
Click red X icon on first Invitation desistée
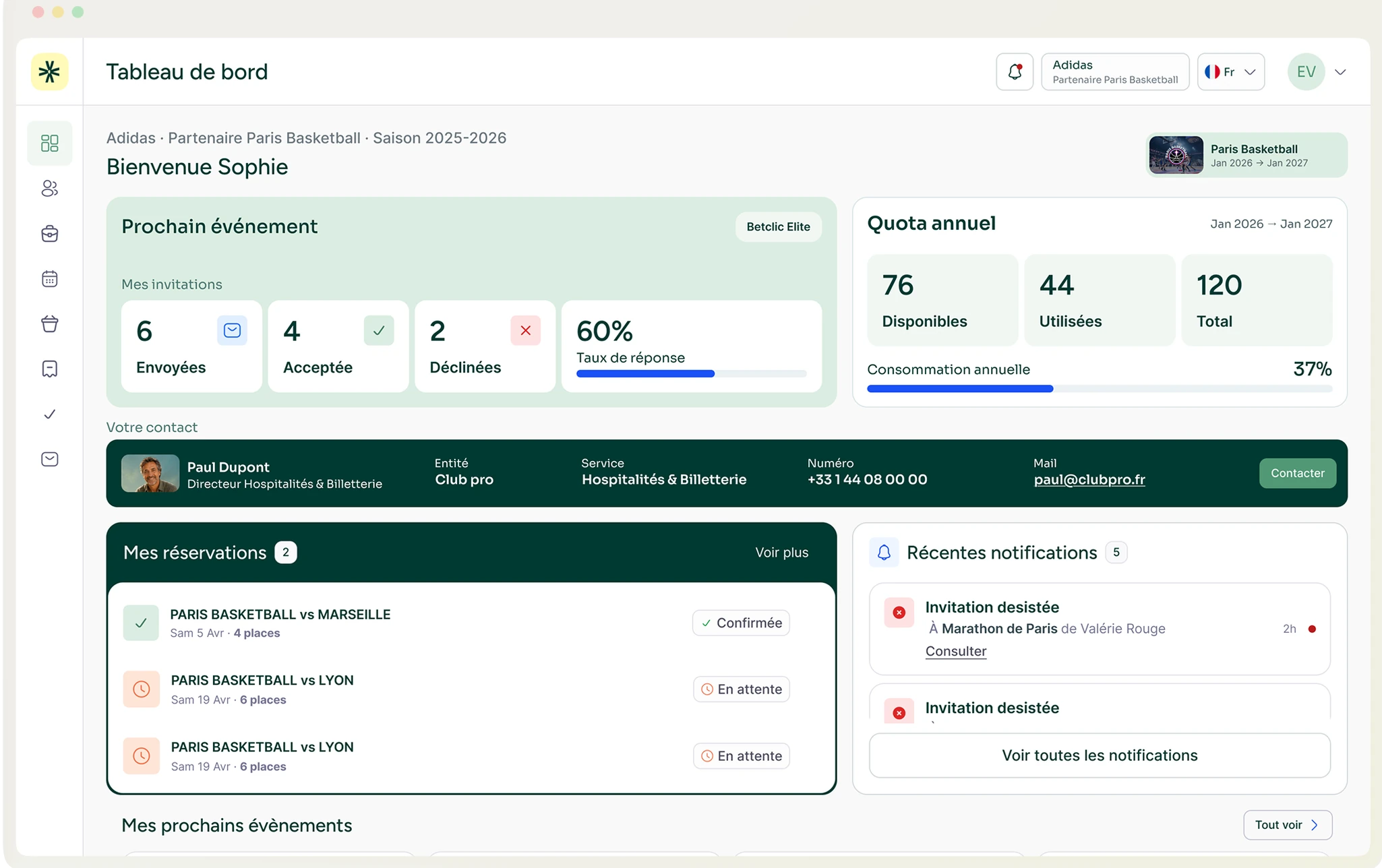(899, 613)
